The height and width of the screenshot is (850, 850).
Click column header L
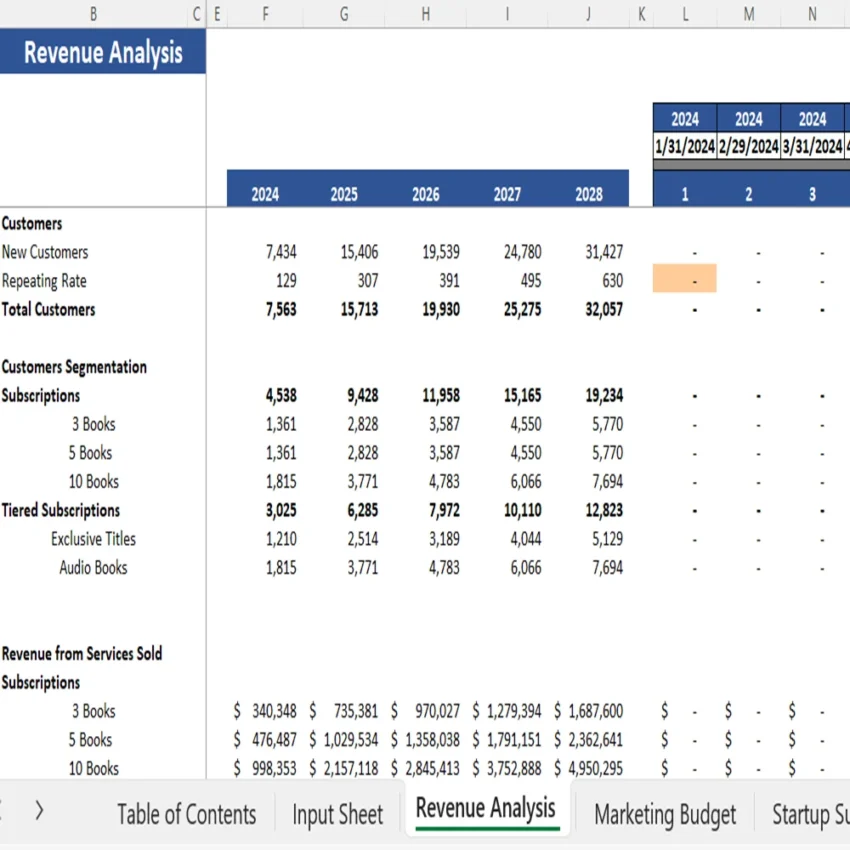(685, 14)
